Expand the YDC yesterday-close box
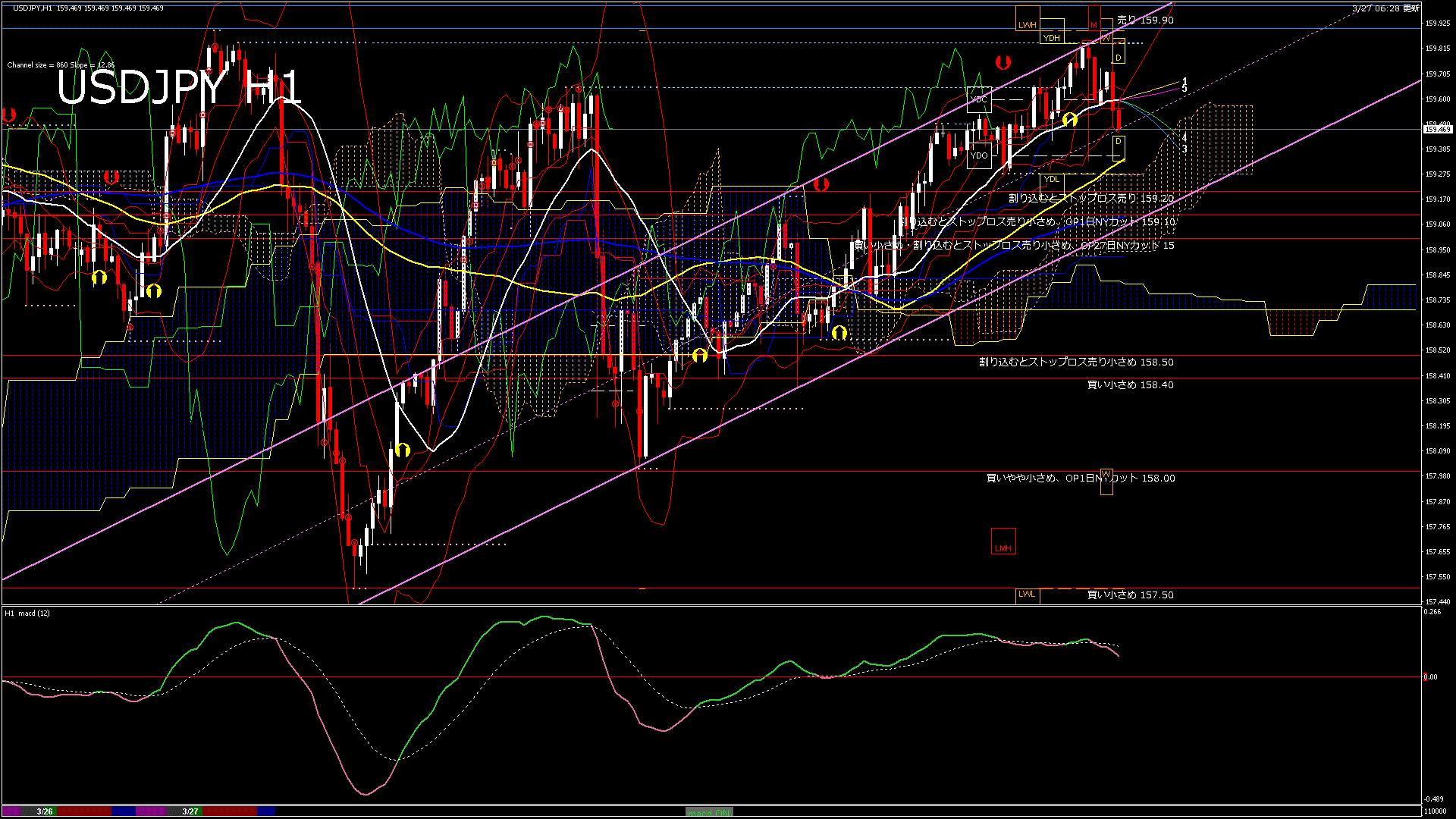Viewport: 1456px width, 819px height. 978,99
